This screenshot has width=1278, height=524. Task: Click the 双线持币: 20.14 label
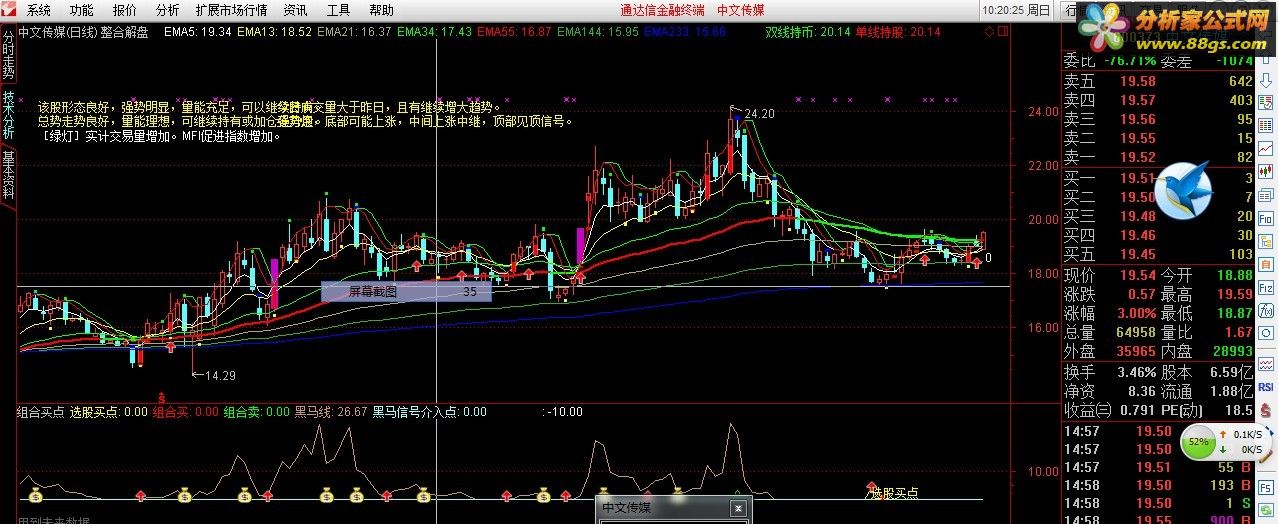click(808, 32)
